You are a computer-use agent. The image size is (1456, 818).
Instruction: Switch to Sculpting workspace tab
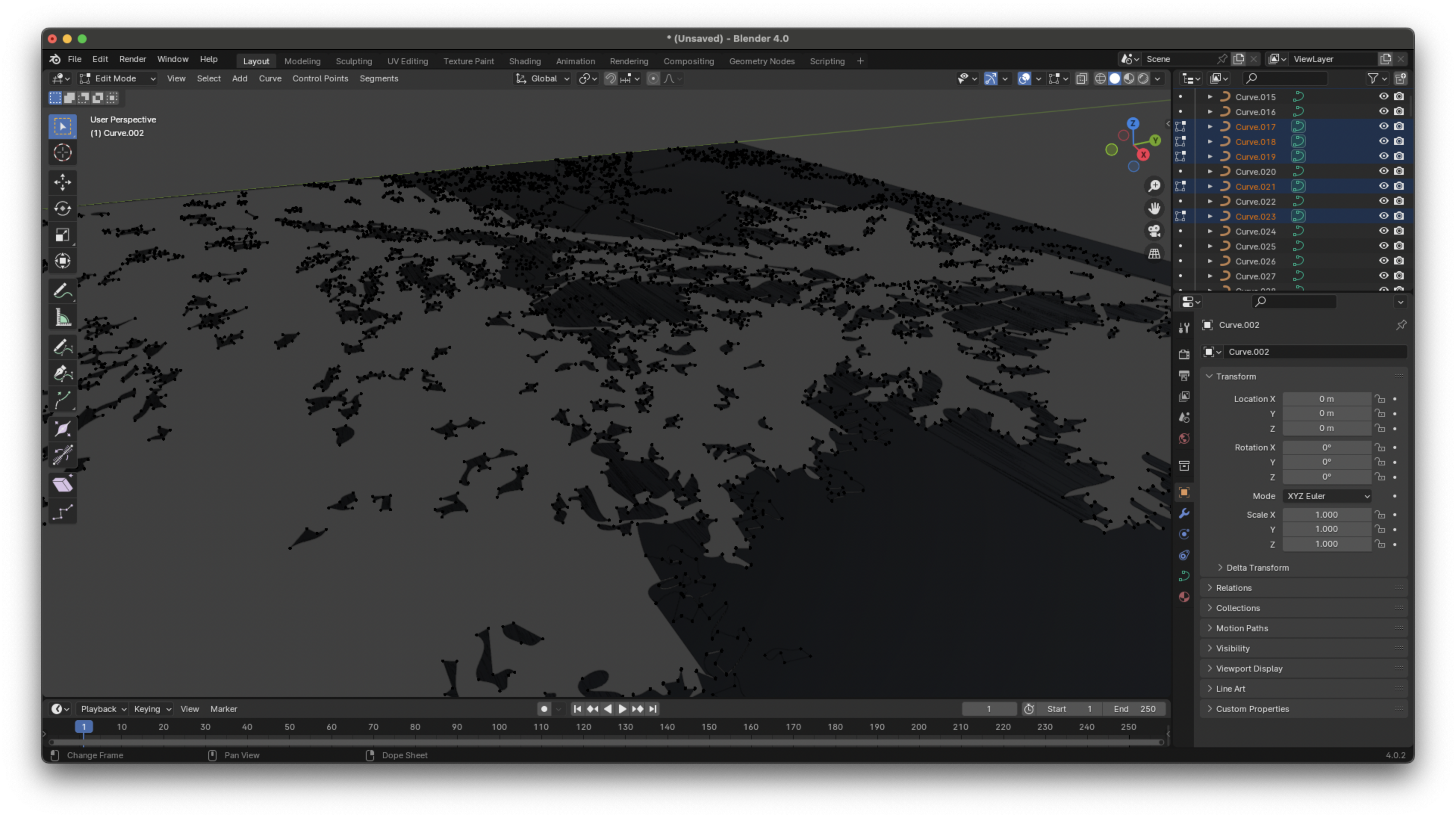(353, 61)
